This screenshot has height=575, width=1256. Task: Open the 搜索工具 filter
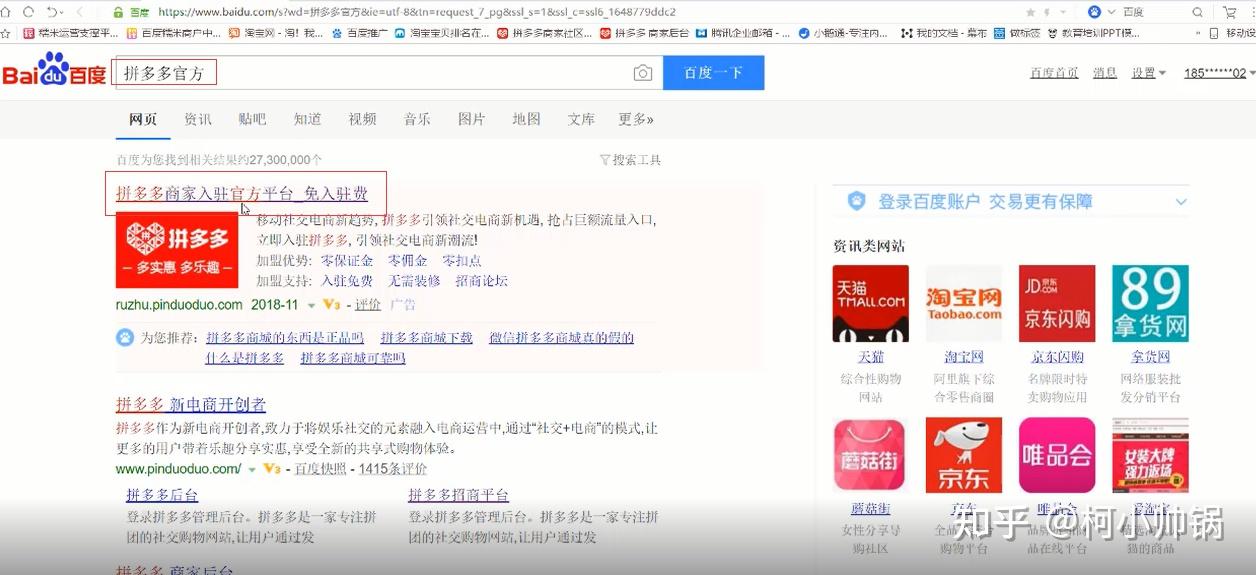coord(630,160)
